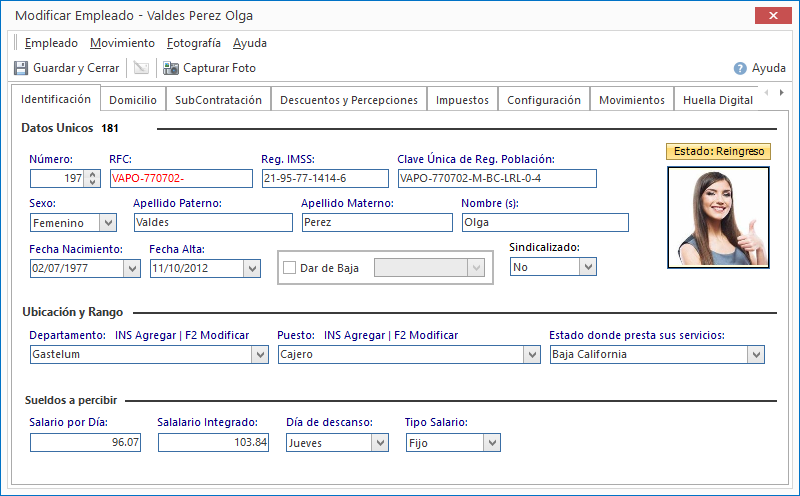800x496 pixels.
Task: Expand the Día de descanso dropdown
Action: click(380, 443)
